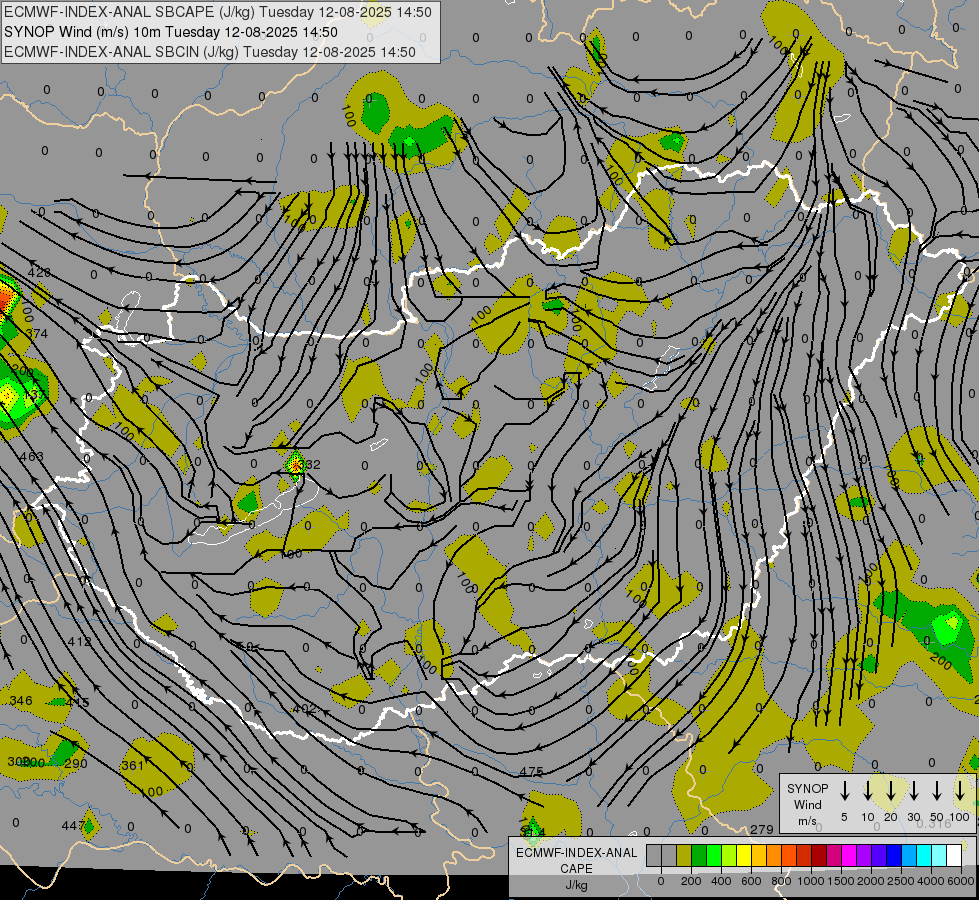The width and height of the screenshot is (979, 900).
Task: Click the map value 374
Action: click(37, 334)
